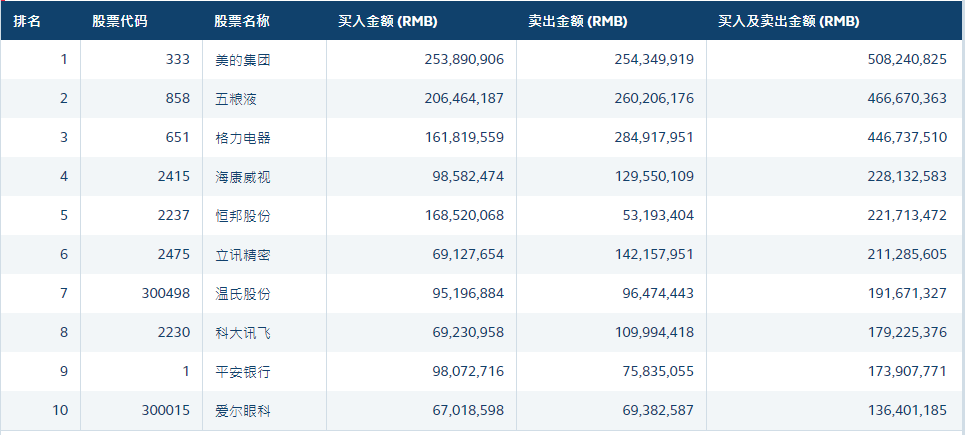
Task: Select stock name 美的集团
Action: [x=243, y=60]
